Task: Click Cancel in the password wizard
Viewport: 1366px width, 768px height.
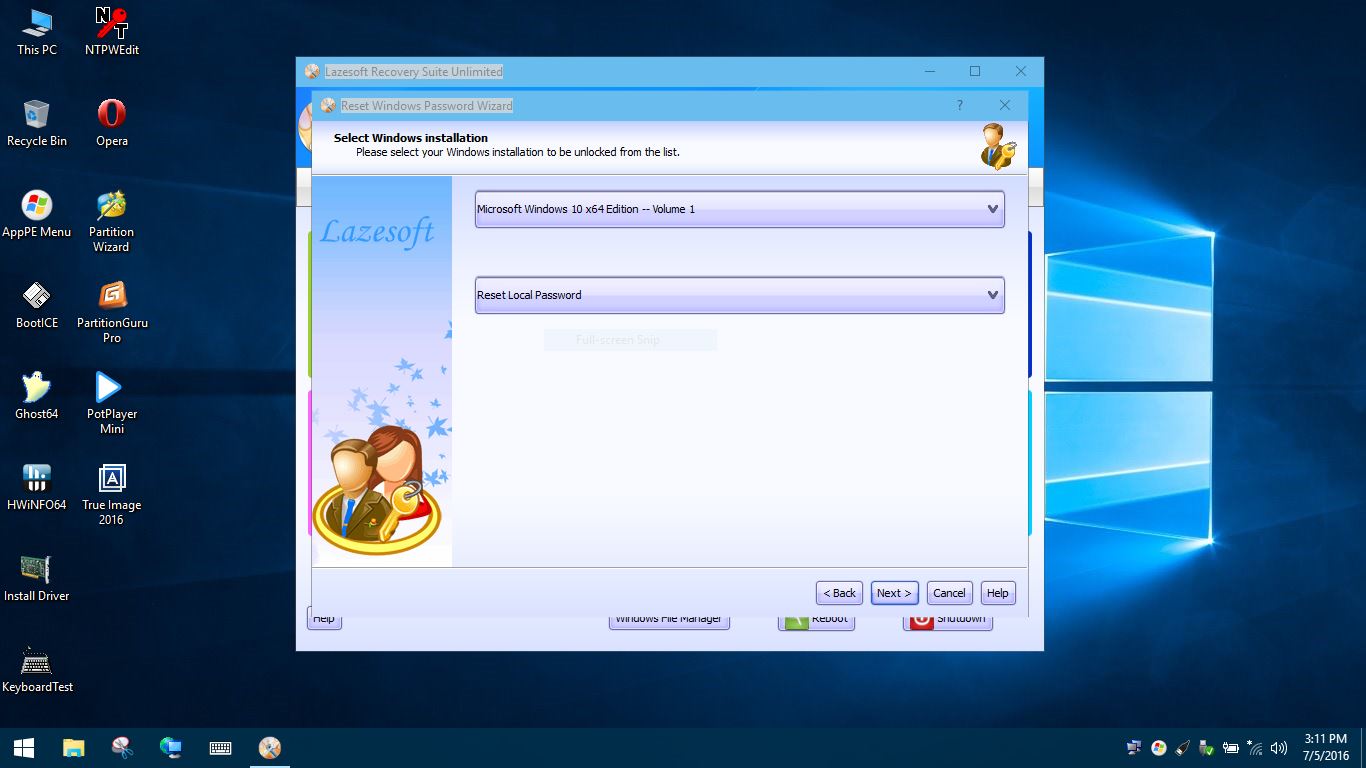Action: click(x=949, y=593)
